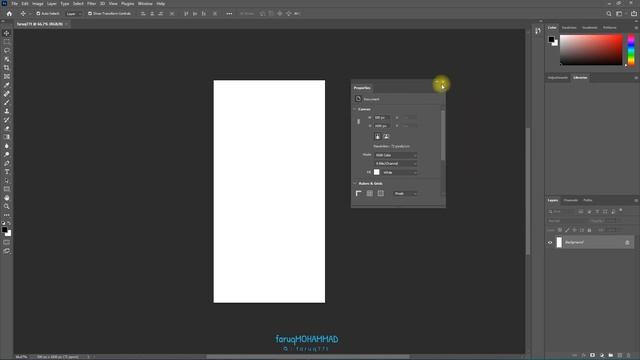The image size is (640, 360).
Task: Select the Rectangular Marquee tool
Action: 7,42
